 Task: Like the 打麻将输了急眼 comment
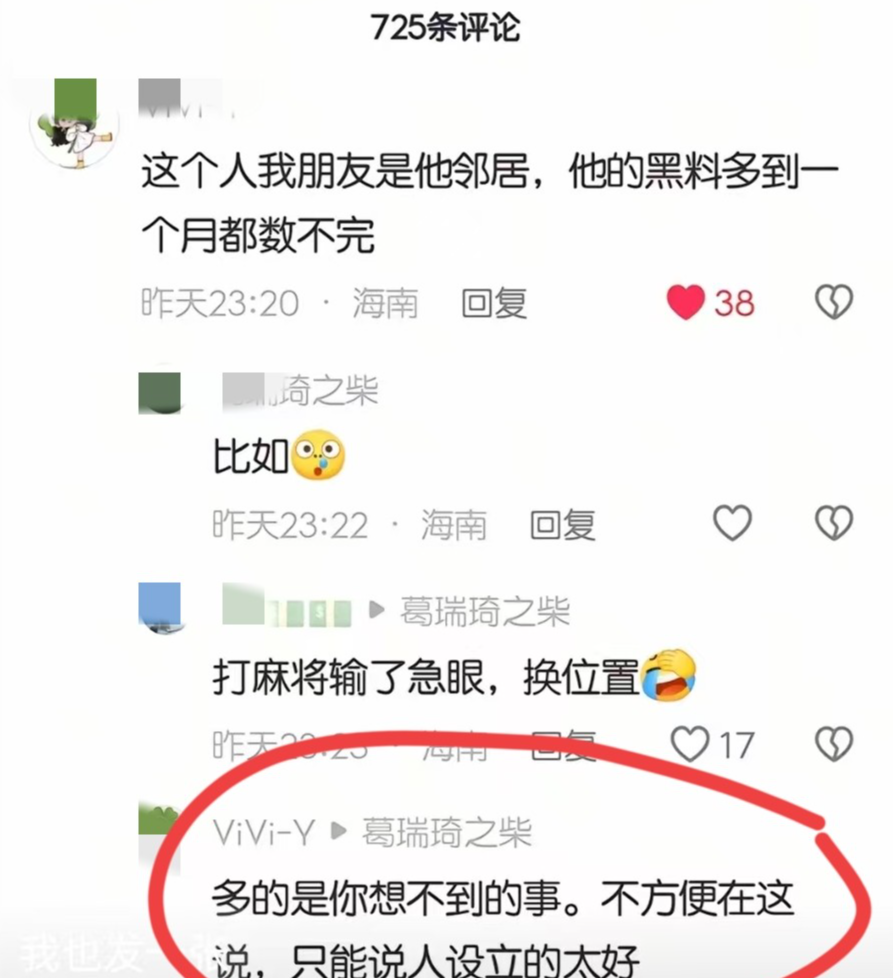[x=690, y=743]
